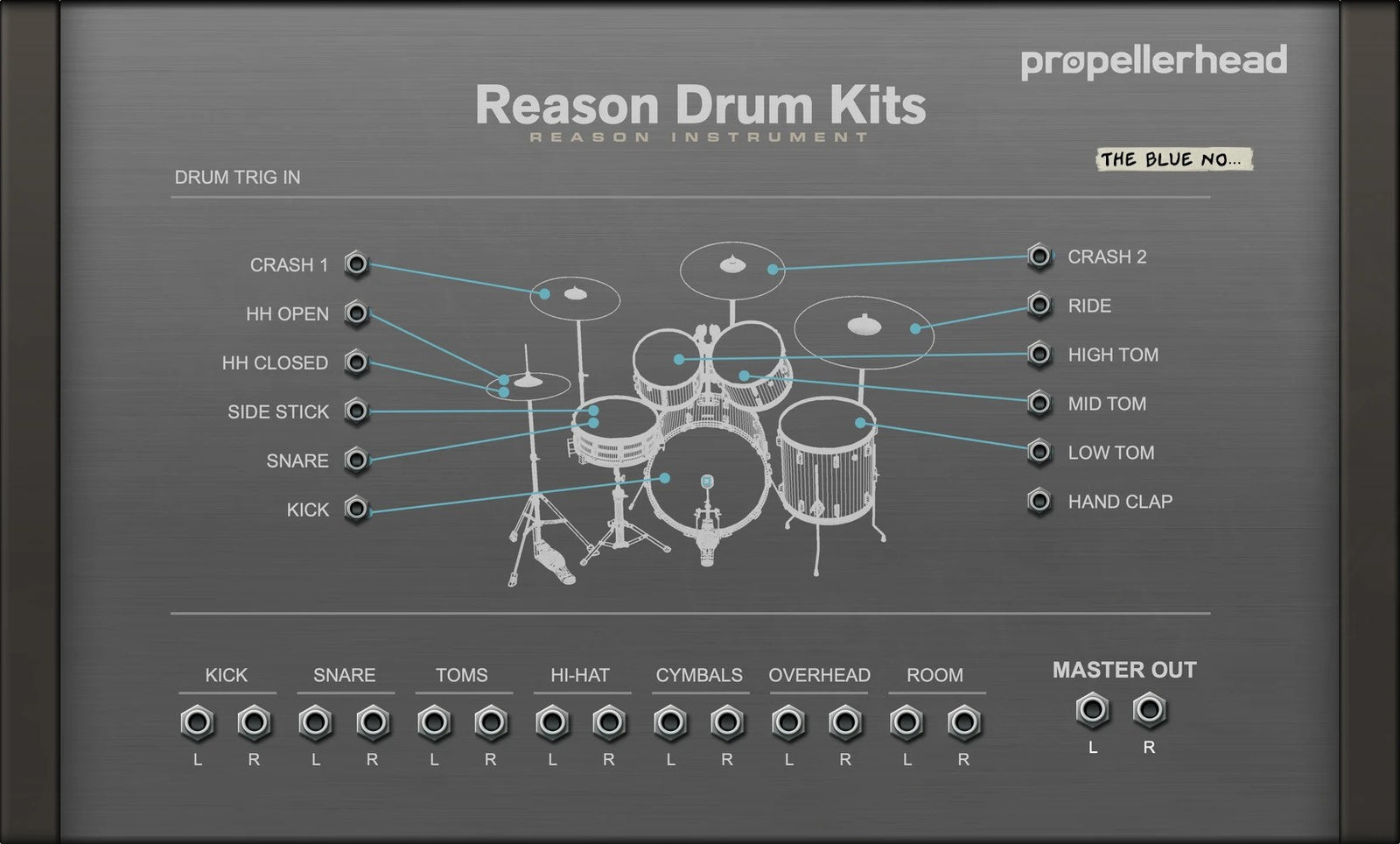Click the 'HH CLOSED' label text
Viewport: 1400px width, 844px height.
(x=275, y=362)
